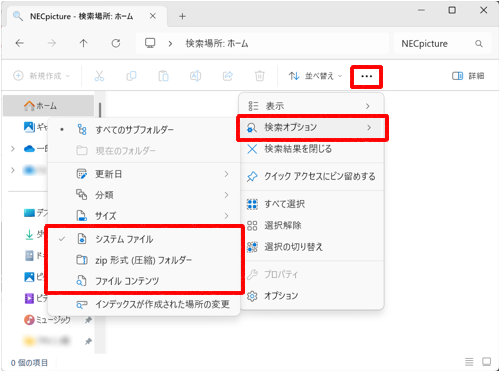500x372 pixels.
Task: Click the gallery icon in navigation pane
Action: point(29,127)
